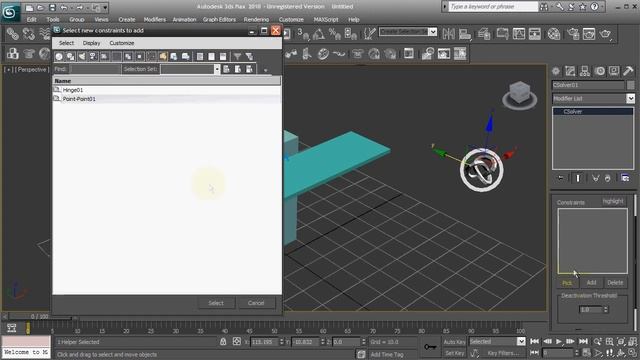Open the MAXScript menu
The height and width of the screenshot is (360, 640).
click(x=326, y=19)
